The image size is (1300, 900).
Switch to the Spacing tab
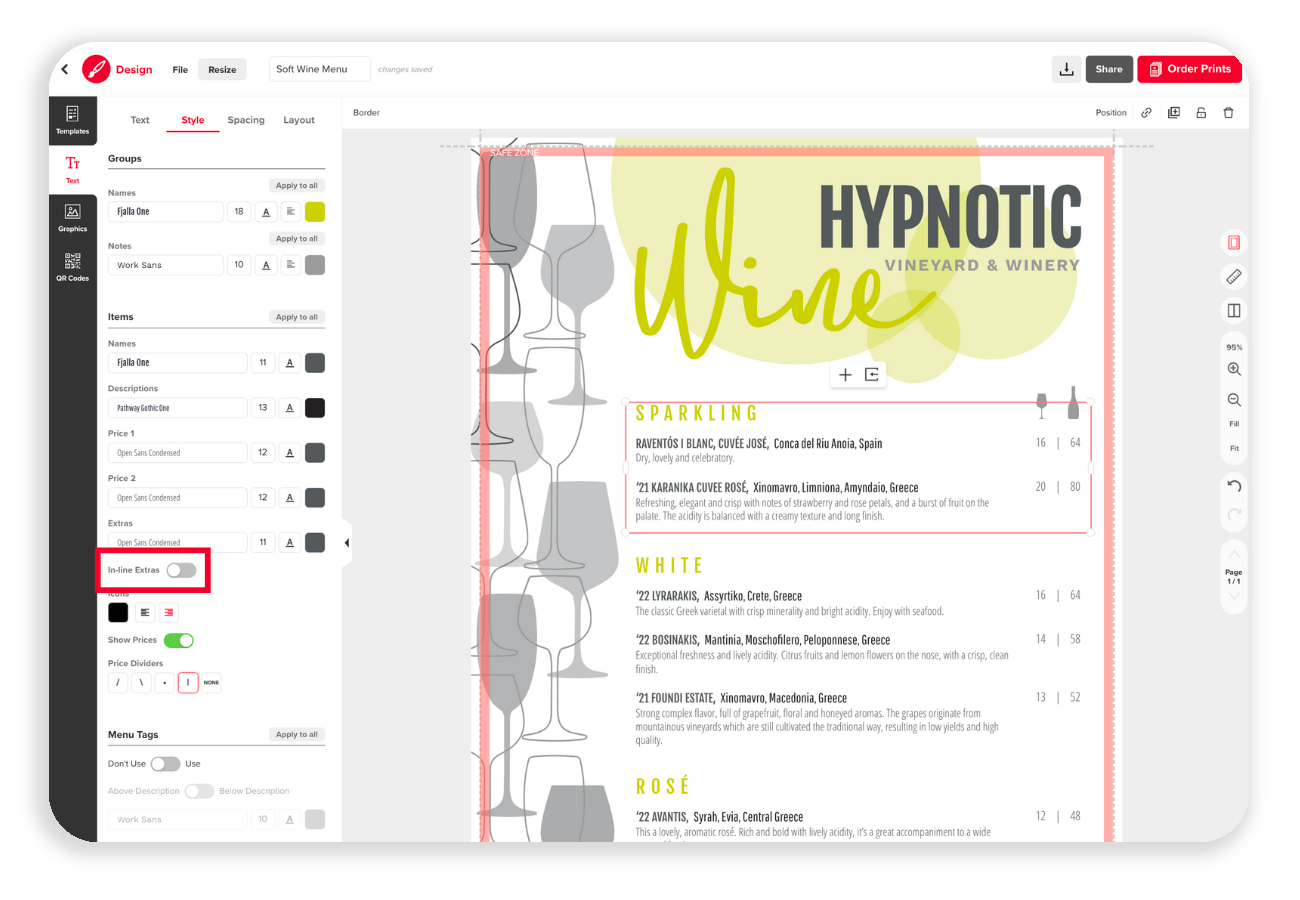click(246, 120)
